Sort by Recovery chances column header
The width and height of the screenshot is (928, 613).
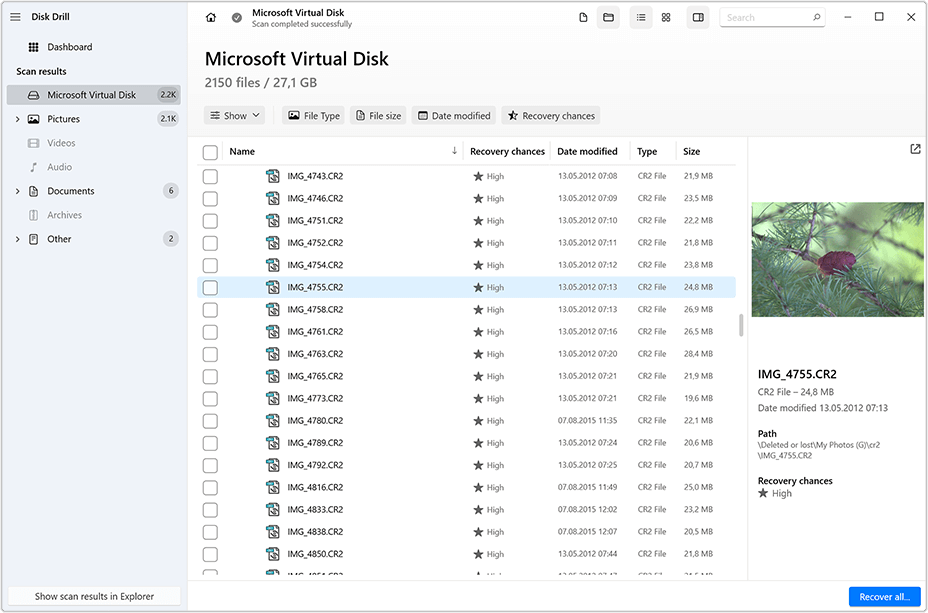(x=507, y=151)
